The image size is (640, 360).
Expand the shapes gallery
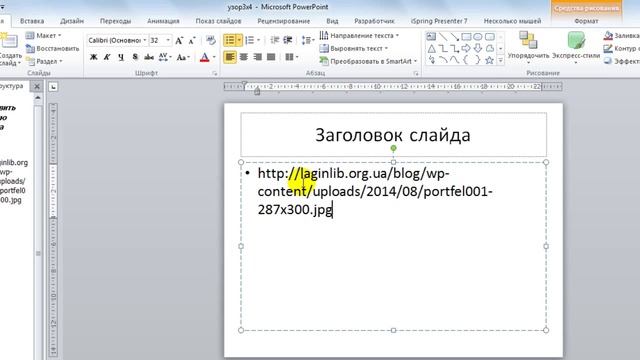click(x=501, y=60)
